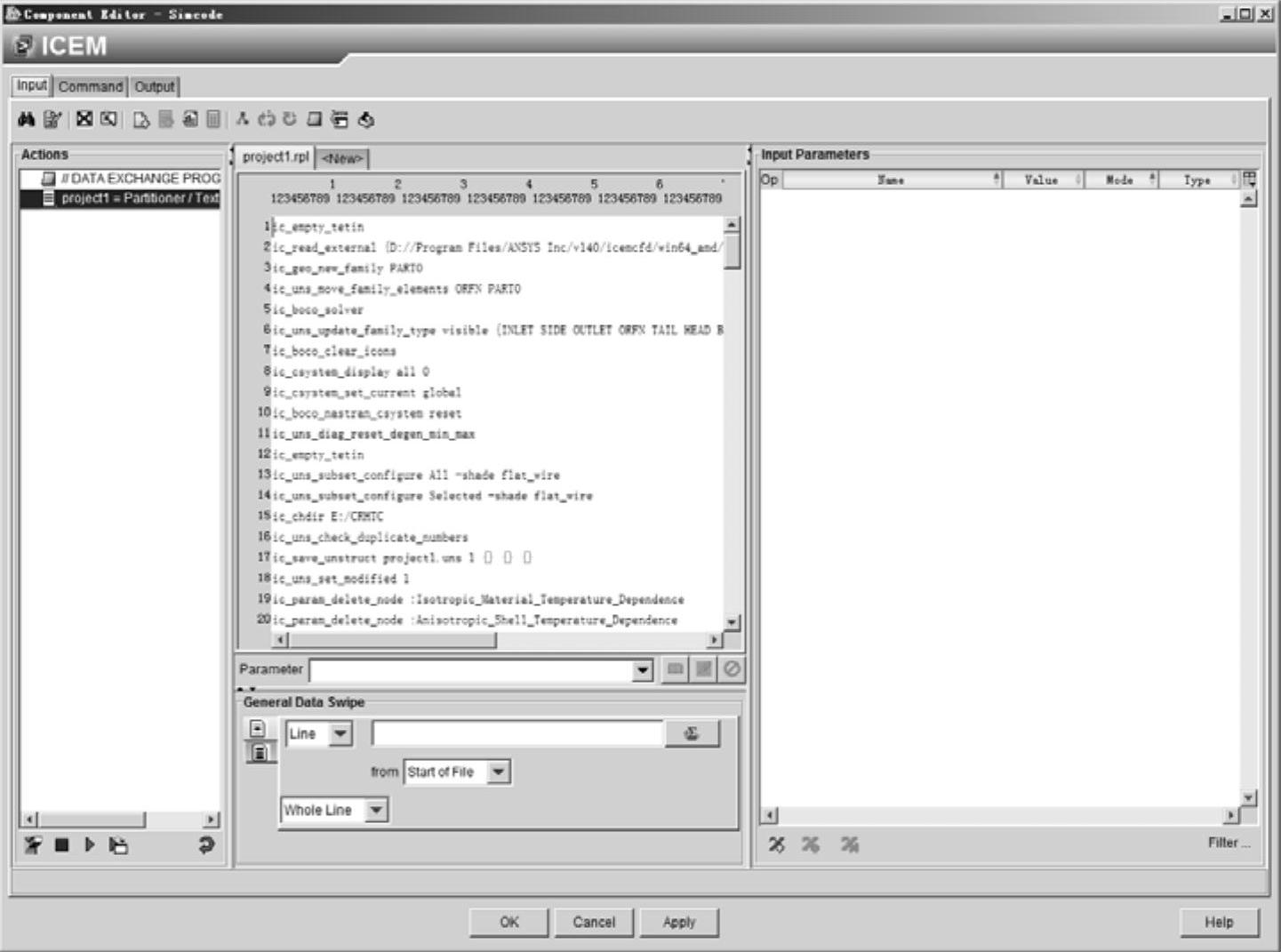Open the Line type dropdown
Image resolution: width=1281 pixels, height=952 pixels.
pyautogui.click(x=340, y=734)
